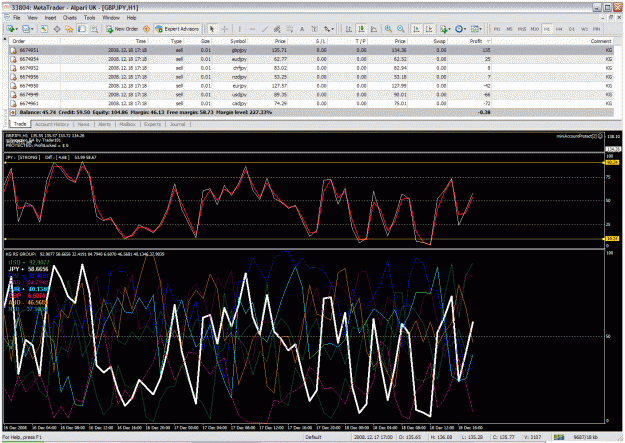Switch to the Account History tab
Viewport: 625px width, 443px height.
click(52, 124)
